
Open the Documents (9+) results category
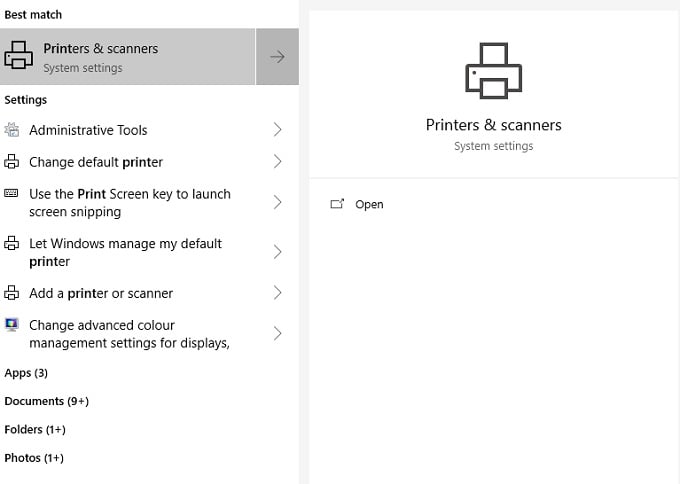point(46,401)
